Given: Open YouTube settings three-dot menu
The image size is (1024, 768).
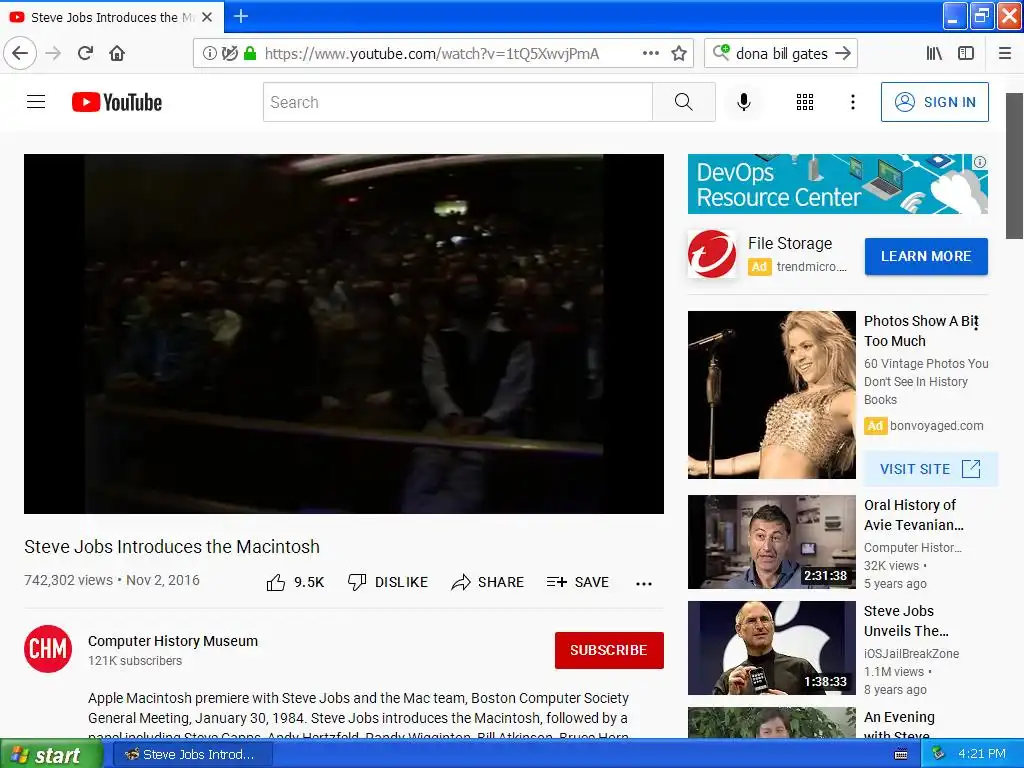Looking at the screenshot, I should coord(852,102).
